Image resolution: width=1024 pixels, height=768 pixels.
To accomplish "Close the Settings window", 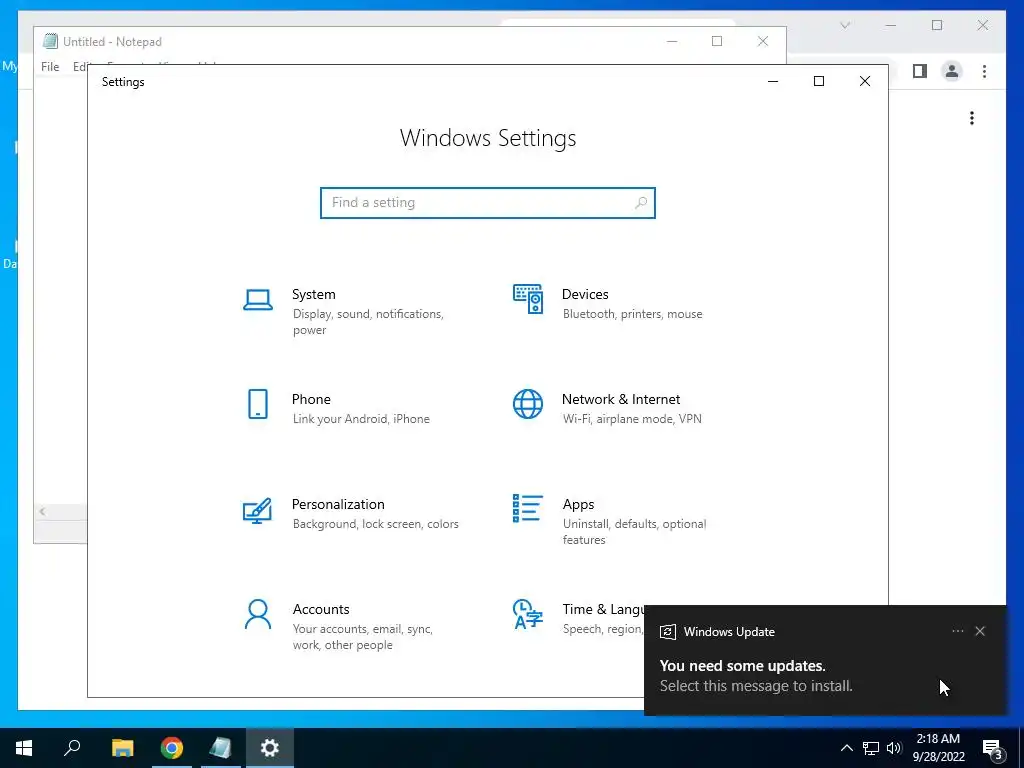I will (865, 81).
